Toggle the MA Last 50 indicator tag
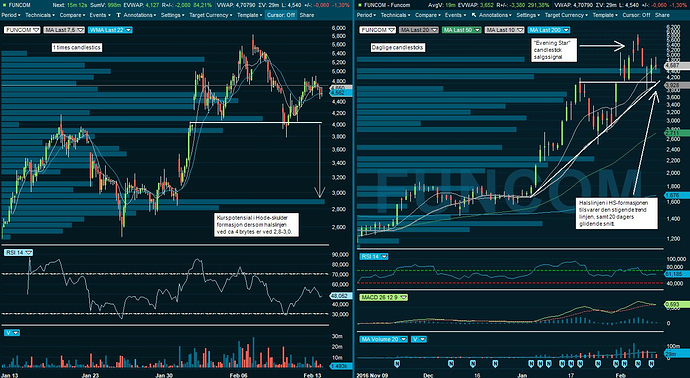The image size is (690, 378). click(461, 30)
